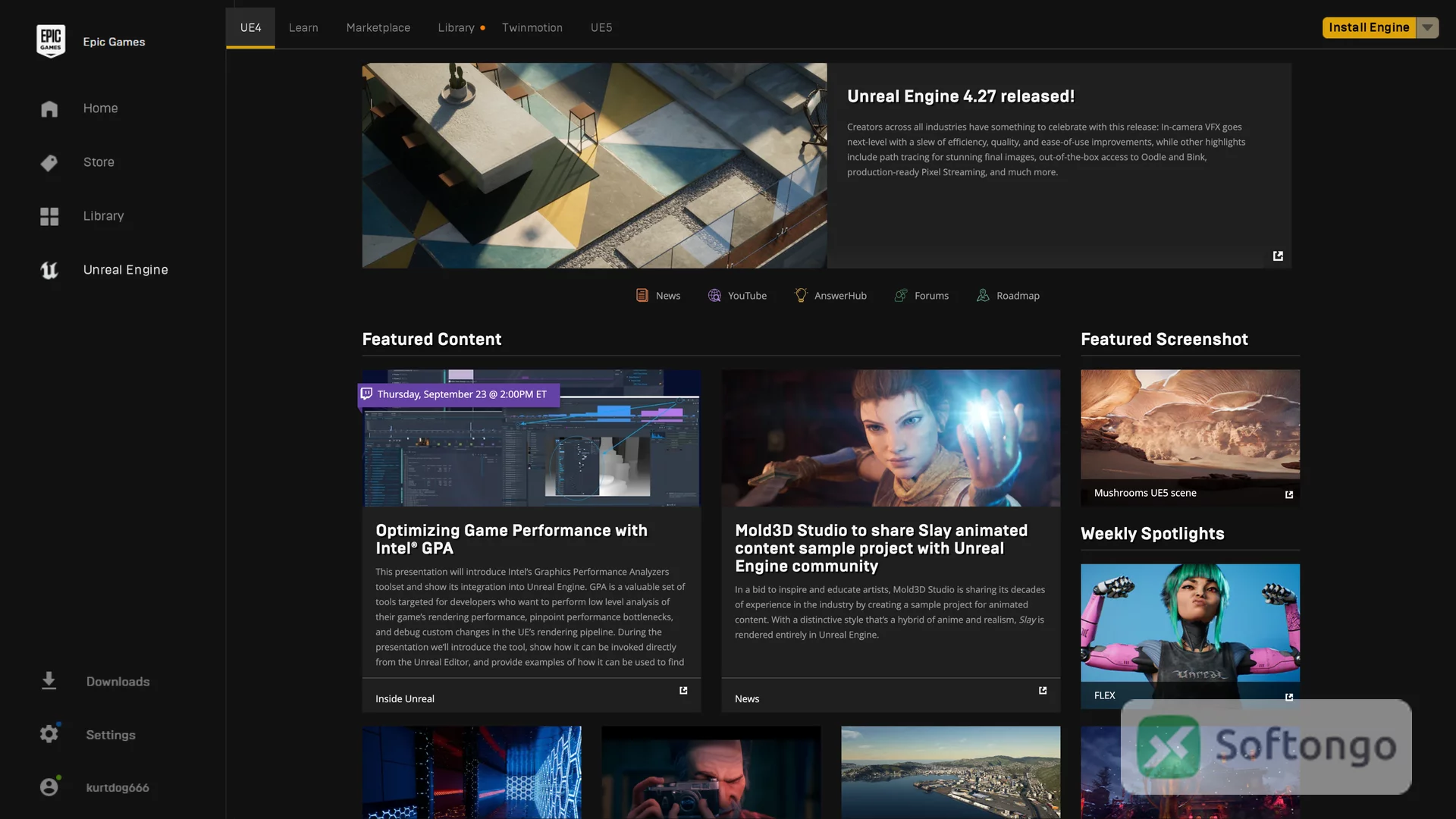Open external link on 4.27 release banner
The image size is (1456, 819).
coord(1278,256)
